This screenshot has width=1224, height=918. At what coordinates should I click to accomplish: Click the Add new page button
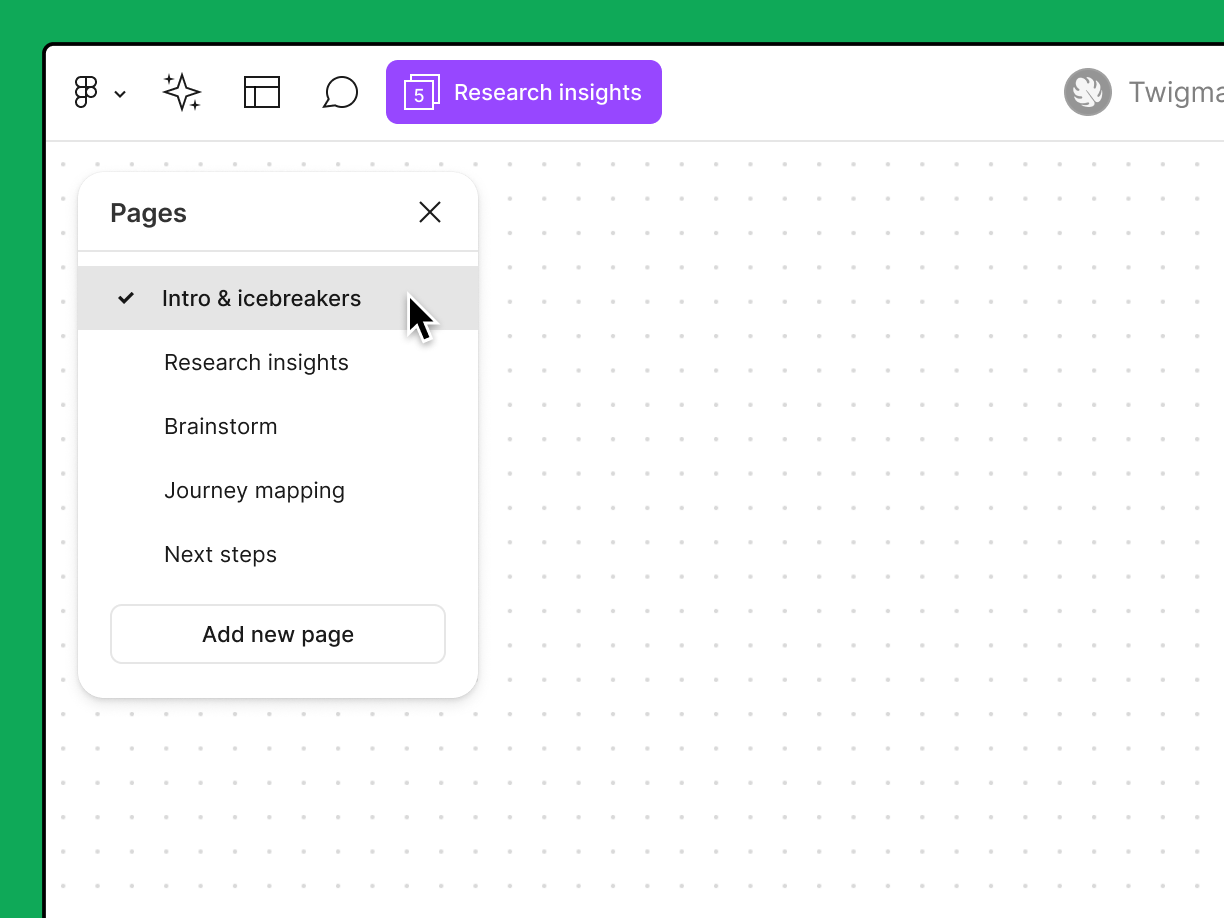tap(277, 634)
